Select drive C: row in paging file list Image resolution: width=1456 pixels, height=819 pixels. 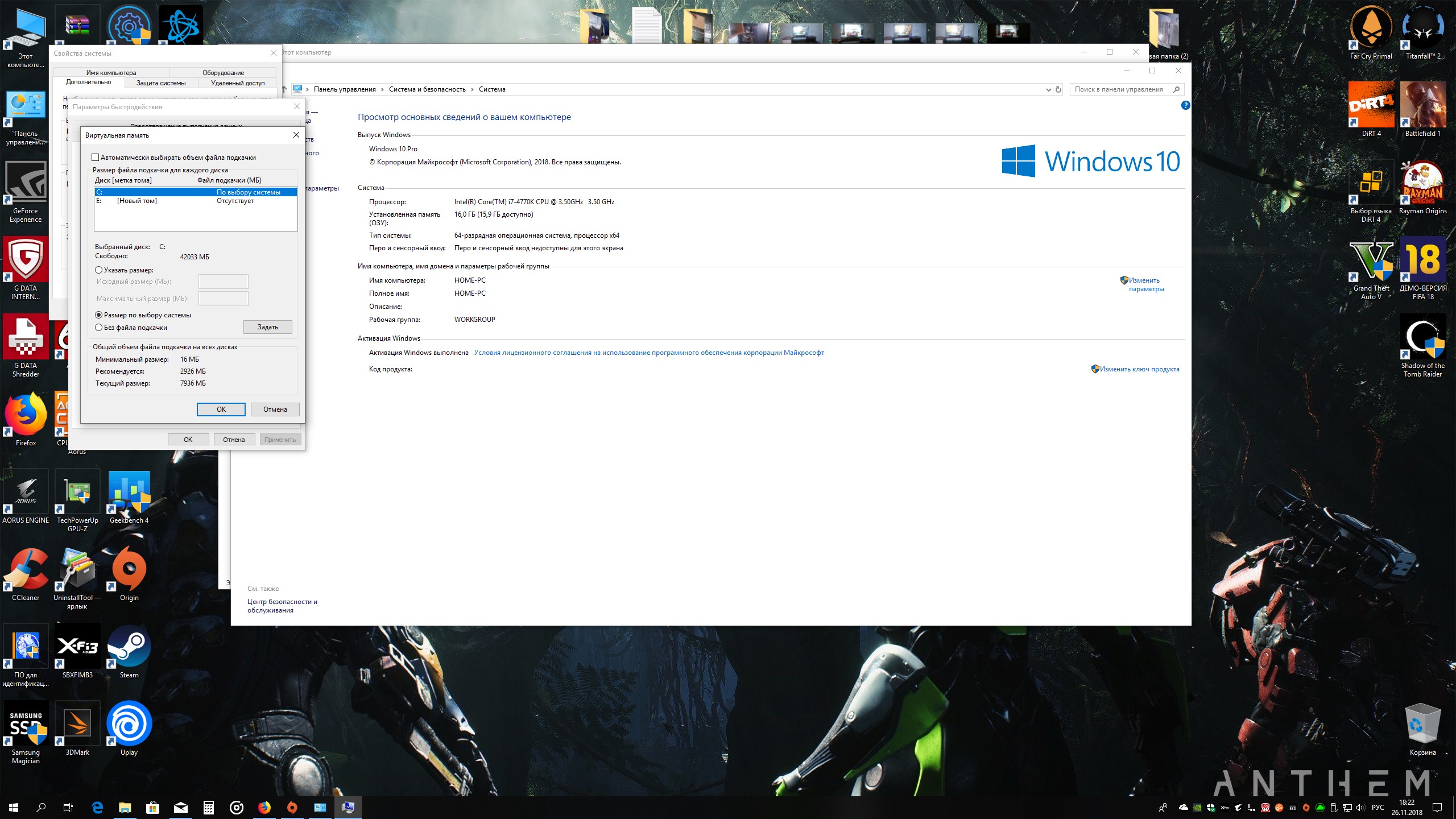coord(196,192)
